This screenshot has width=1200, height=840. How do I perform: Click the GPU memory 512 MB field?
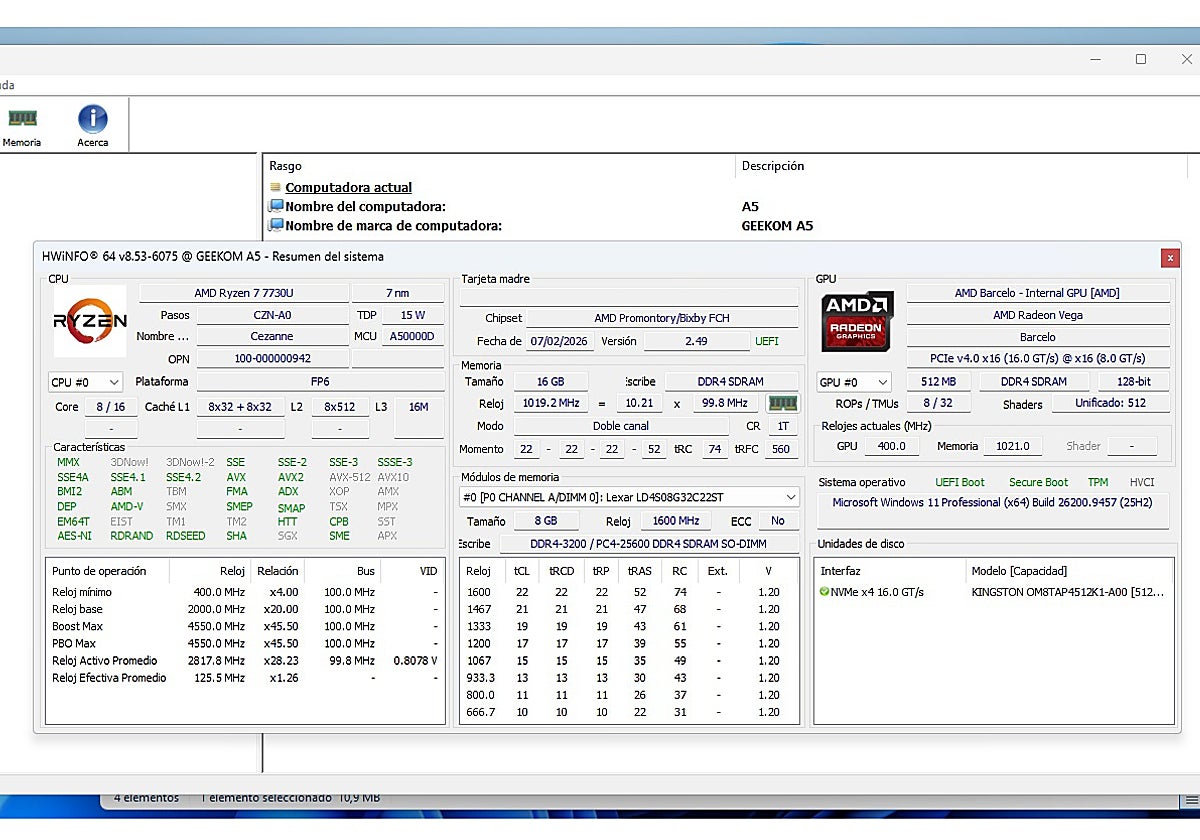(x=937, y=381)
